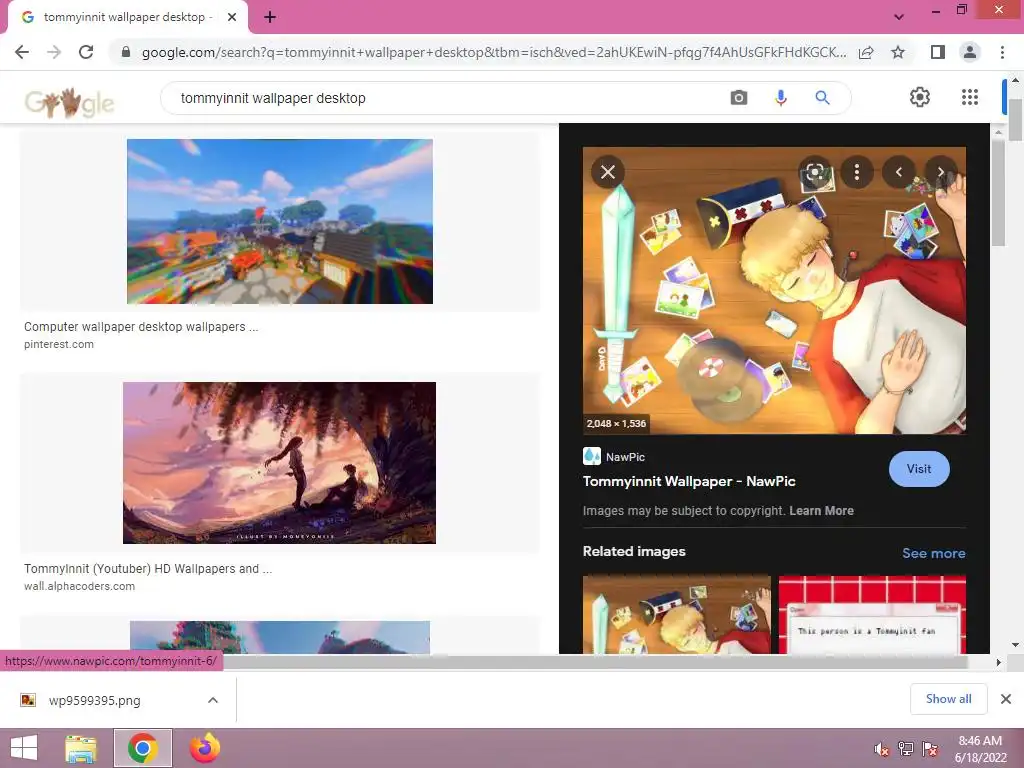Open the sunset tree wallpaper result
This screenshot has height=768, width=1024.
pos(280,463)
